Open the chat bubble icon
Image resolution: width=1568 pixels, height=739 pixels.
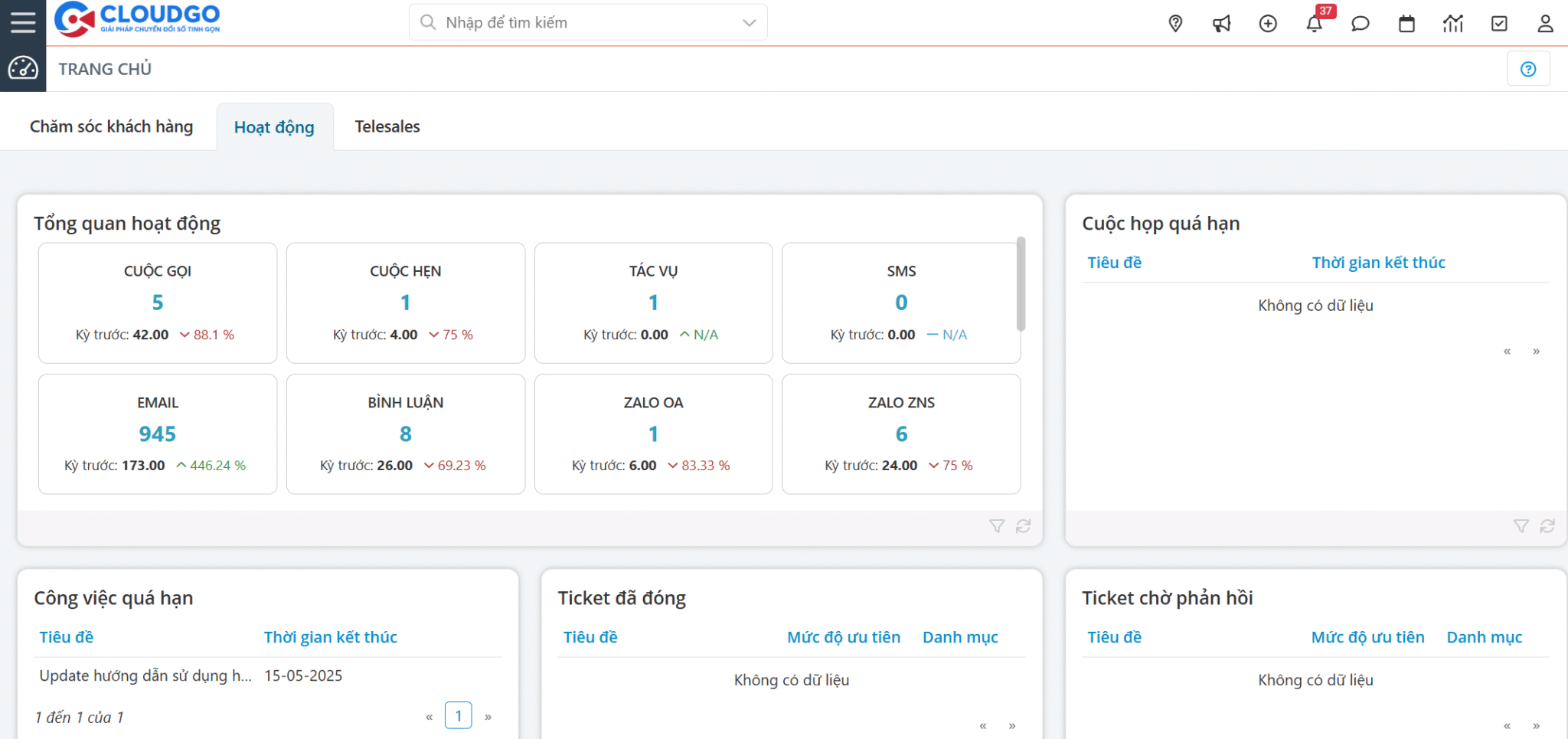click(1361, 24)
